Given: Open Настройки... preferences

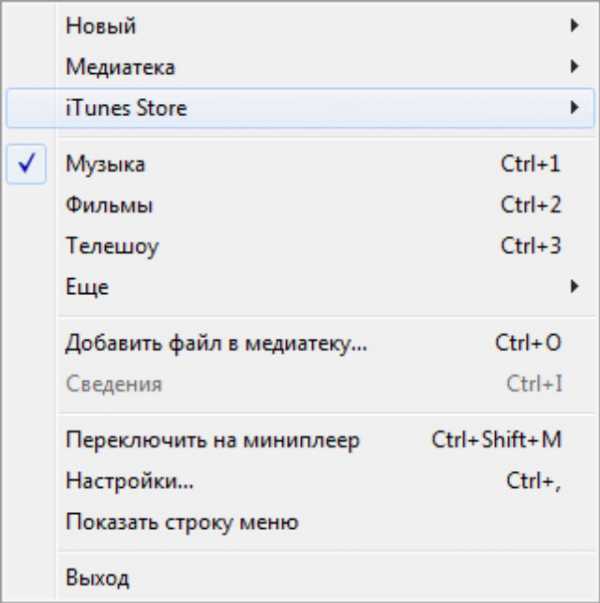Looking at the screenshot, I should (129, 481).
